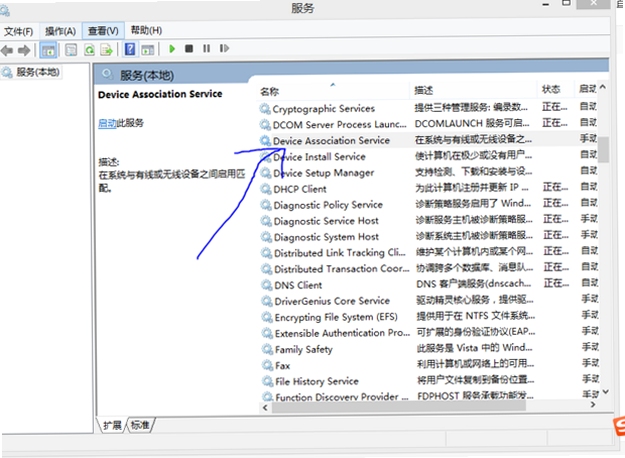This screenshot has width=625, height=458.
Task: Click the Sogou input method icon
Action: [x=619, y=427]
